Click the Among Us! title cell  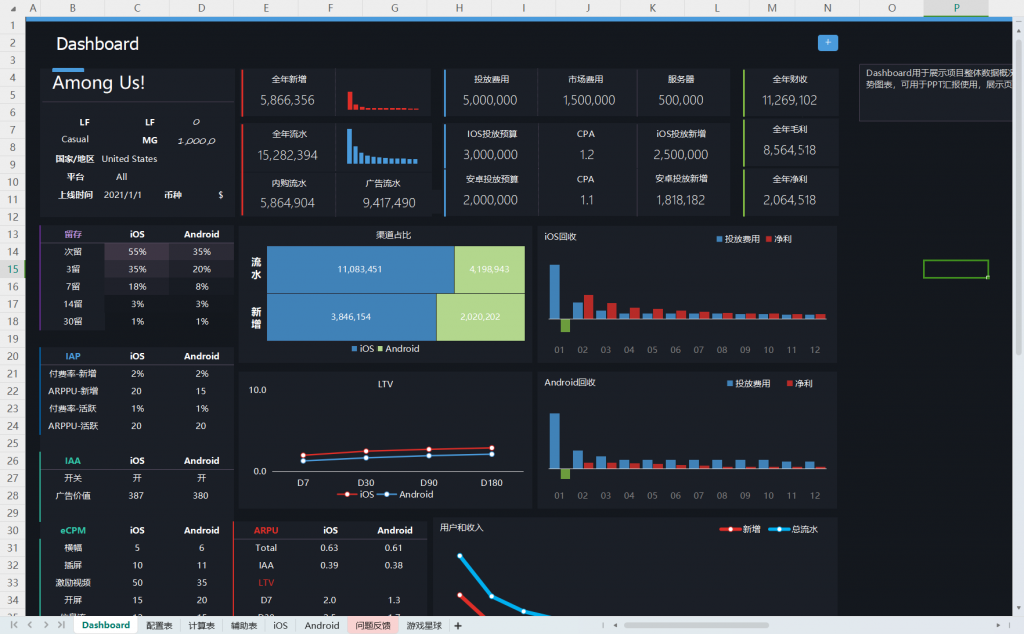(x=99, y=83)
